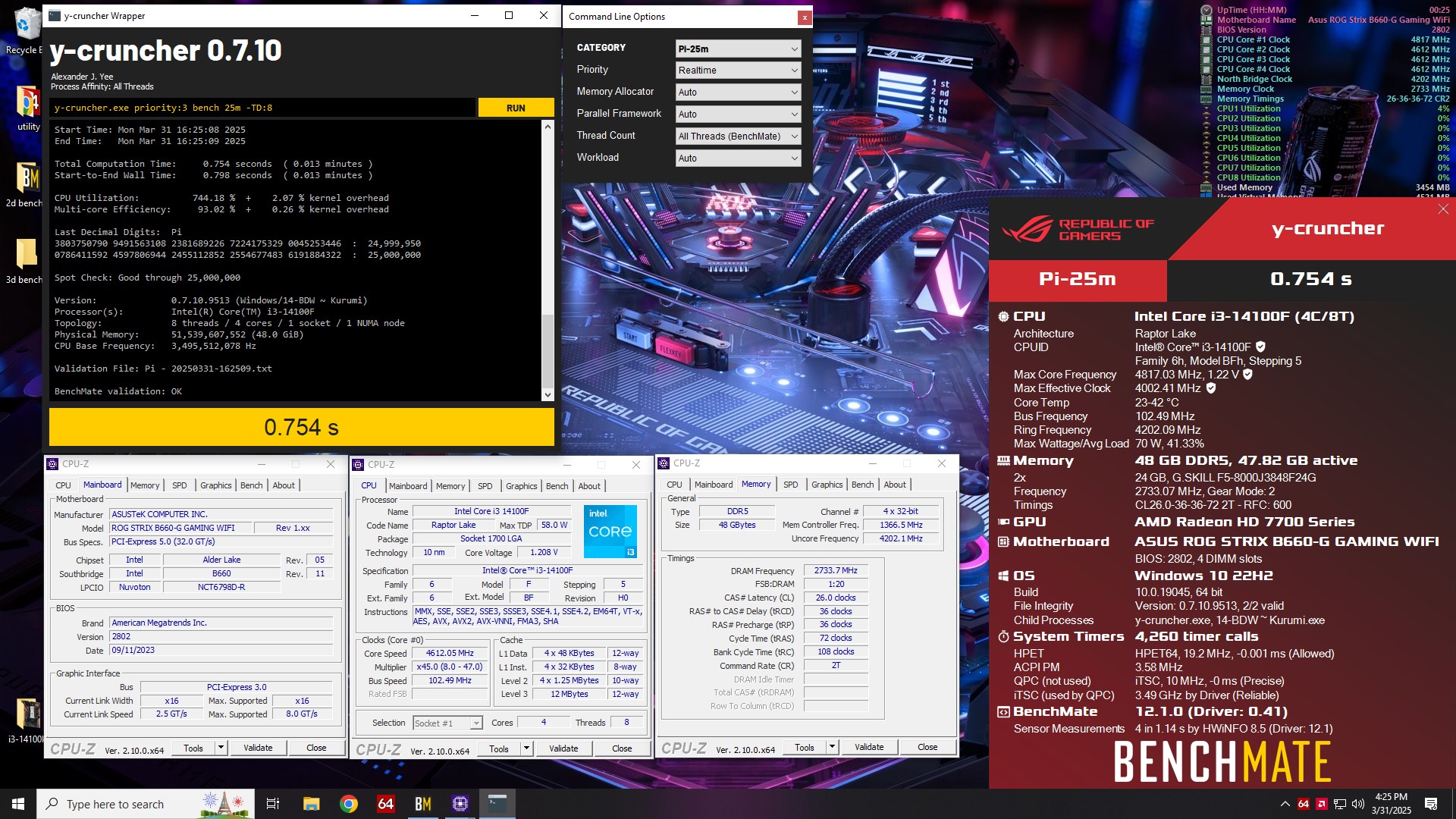Open Graphics tab in CPU-Z CPU window
Screen dimensions: 1456x819
coord(522,486)
